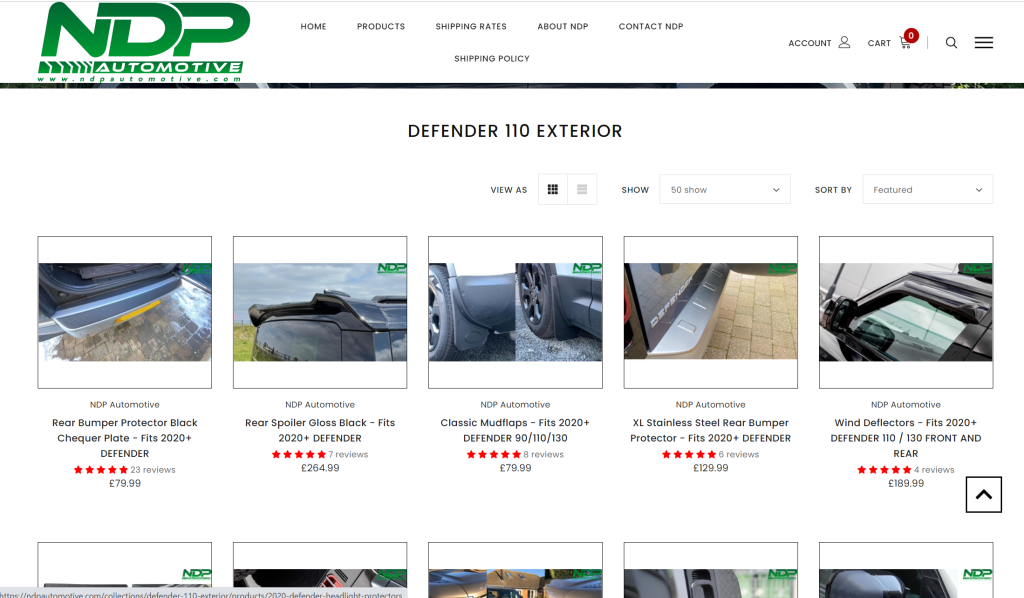1024x598 pixels.
Task: Open Rear Bumper Protector Black Chequer Plate product
Action: coord(125,438)
